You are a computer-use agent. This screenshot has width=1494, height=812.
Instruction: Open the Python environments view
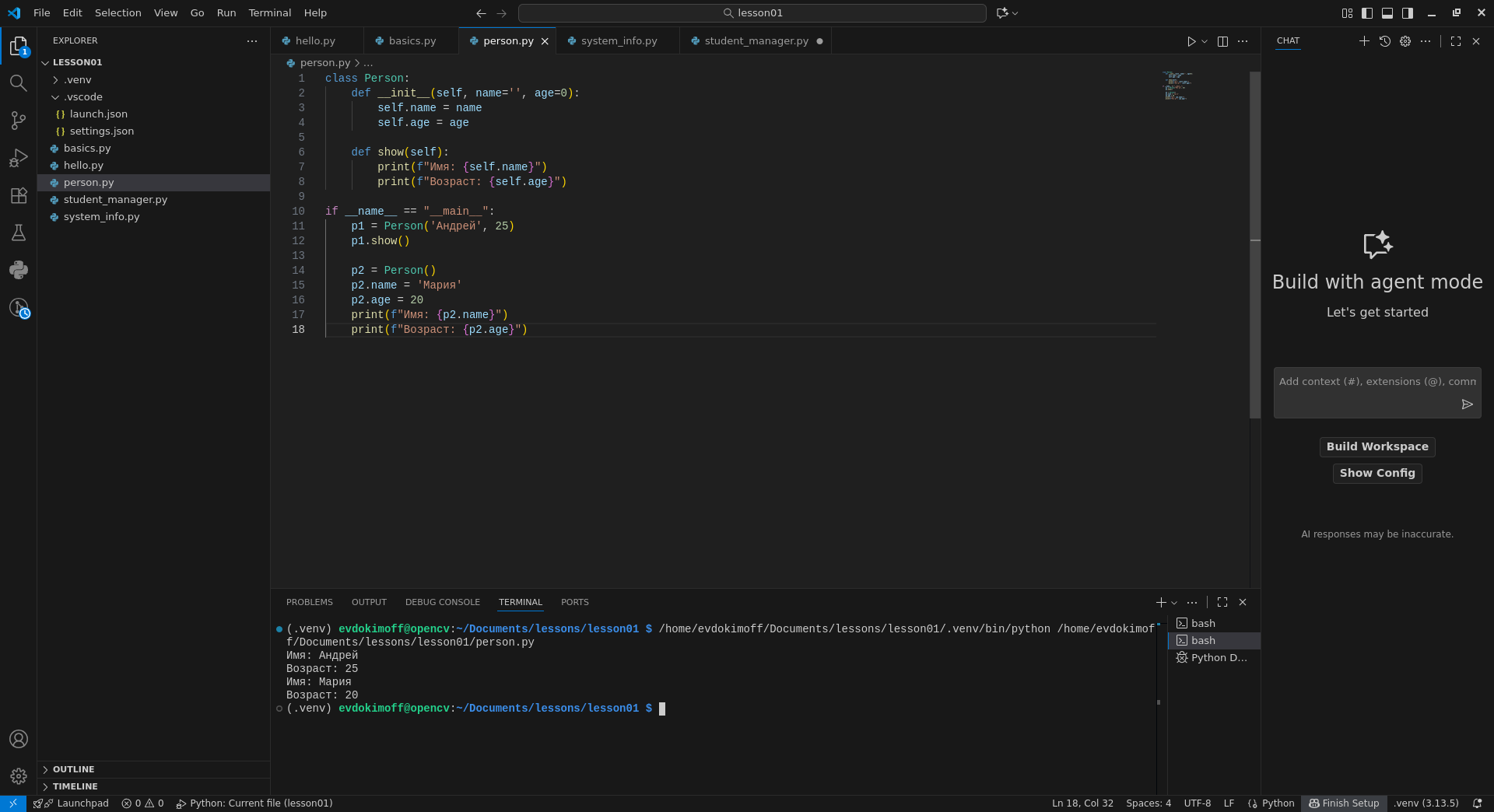click(x=18, y=270)
